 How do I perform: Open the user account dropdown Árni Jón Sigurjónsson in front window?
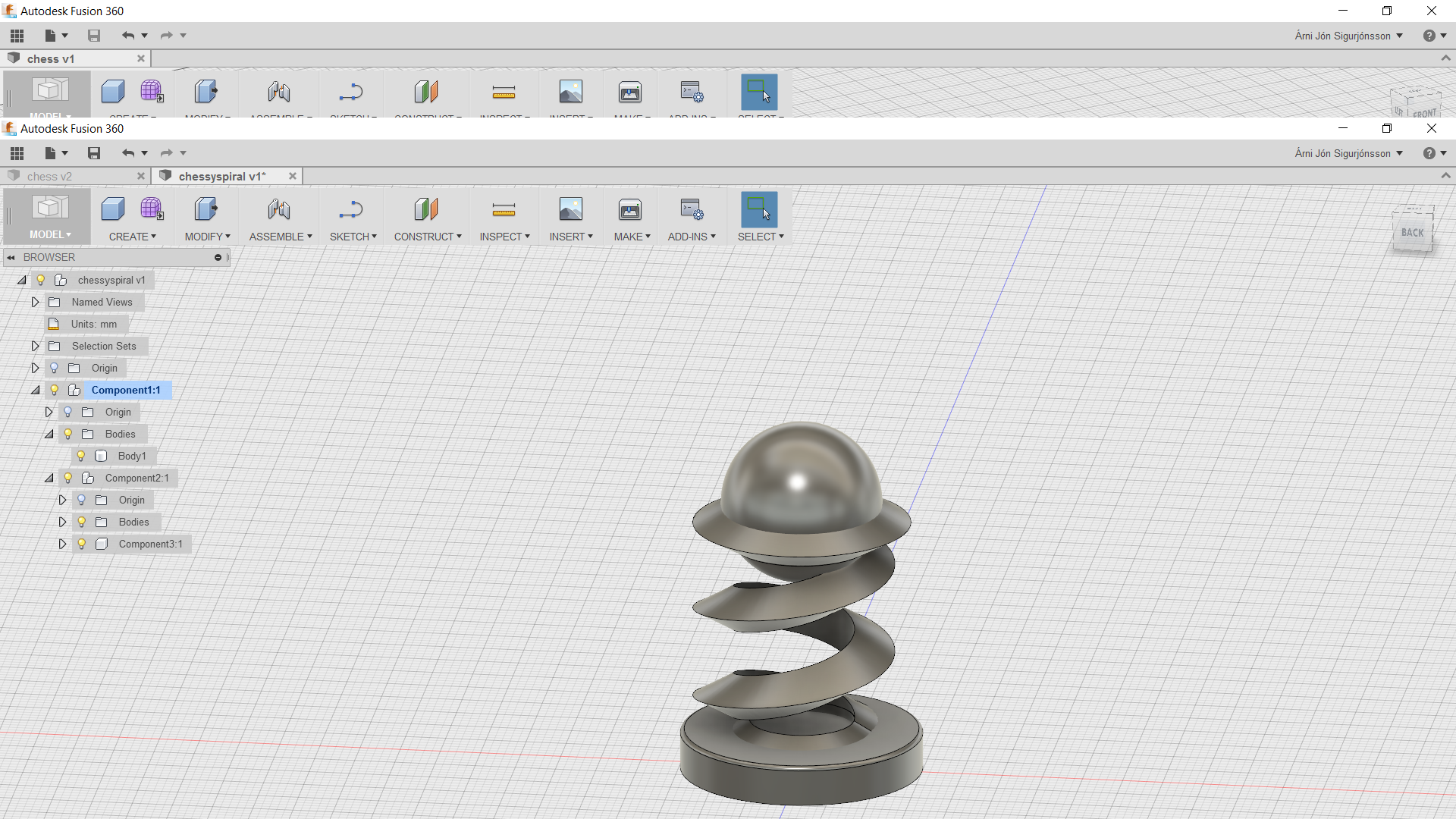pos(1348,153)
